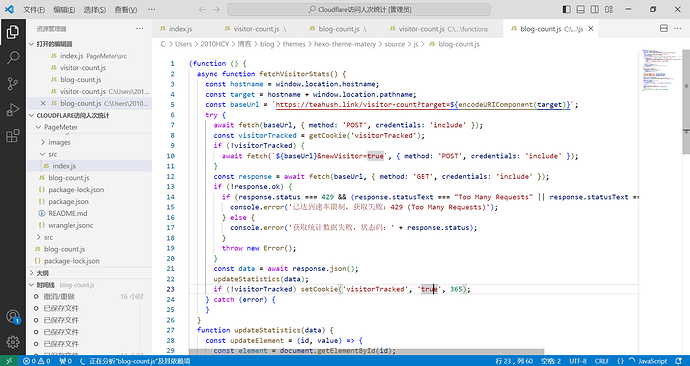Screen dimensions: 690x366
Task: Toggle primary side bar layout icon
Action: [567, 9]
